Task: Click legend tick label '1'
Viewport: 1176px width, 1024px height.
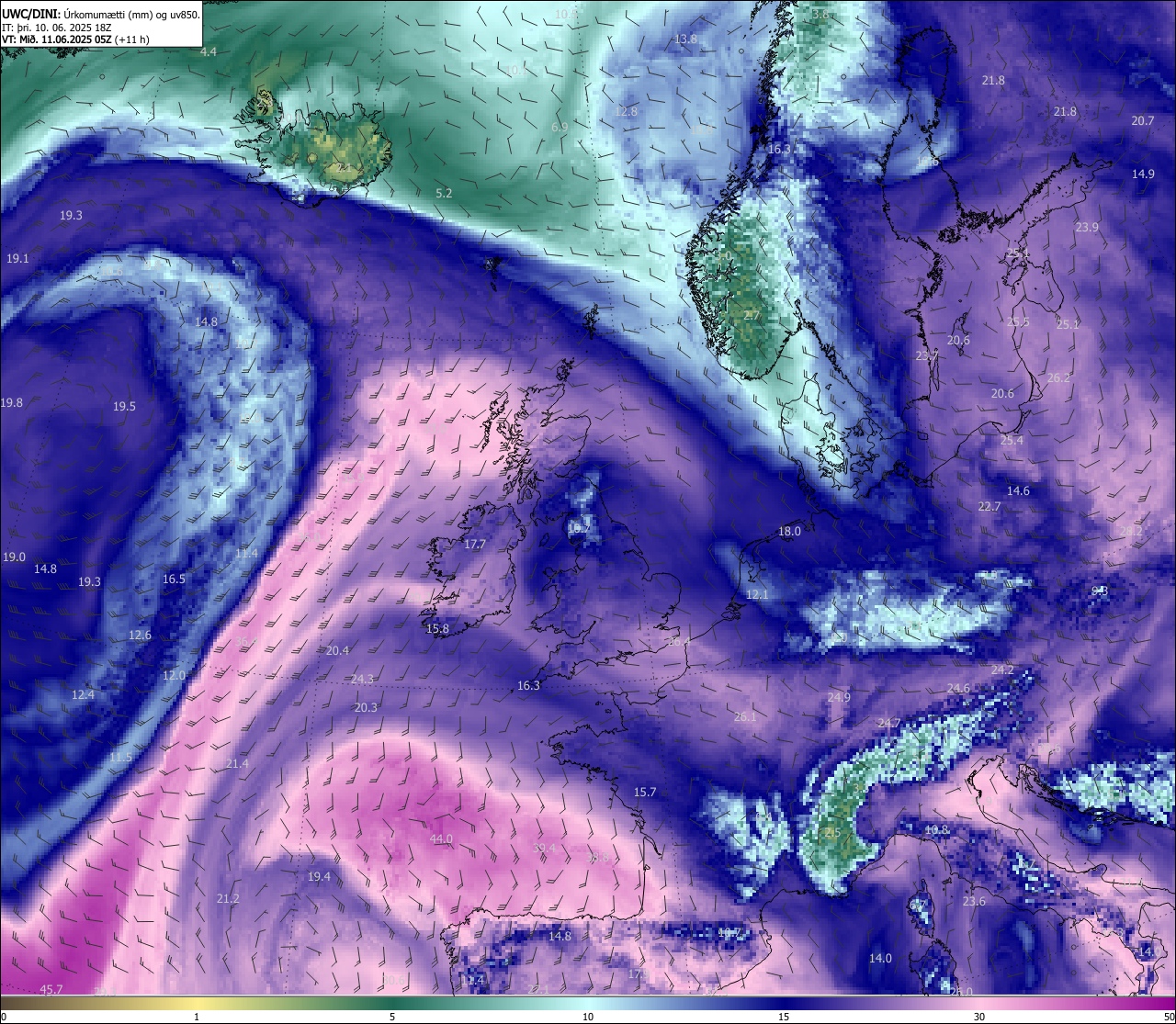Action: click(197, 1017)
